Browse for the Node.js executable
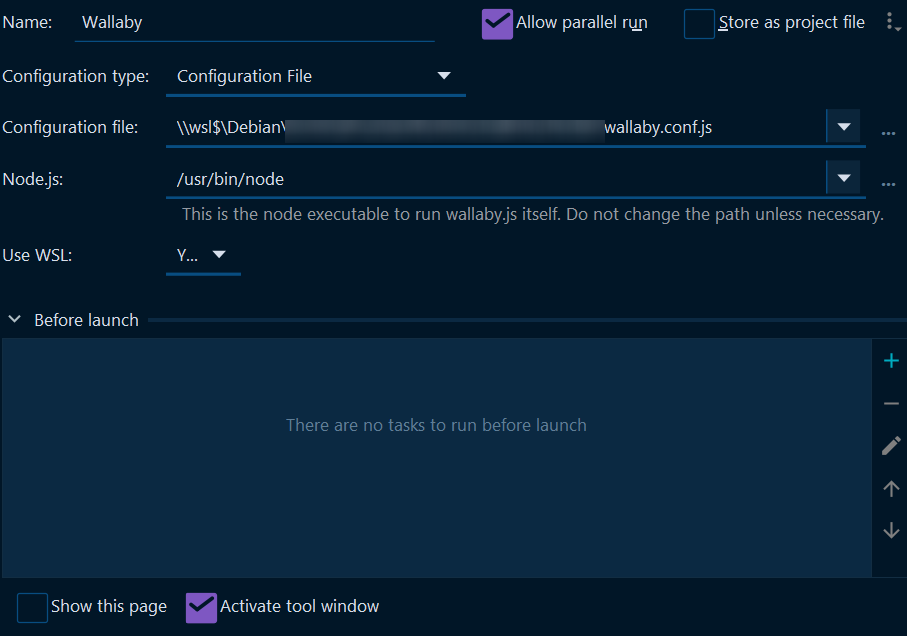The width and height of the screenshot is (907, 636). point(888,184)
